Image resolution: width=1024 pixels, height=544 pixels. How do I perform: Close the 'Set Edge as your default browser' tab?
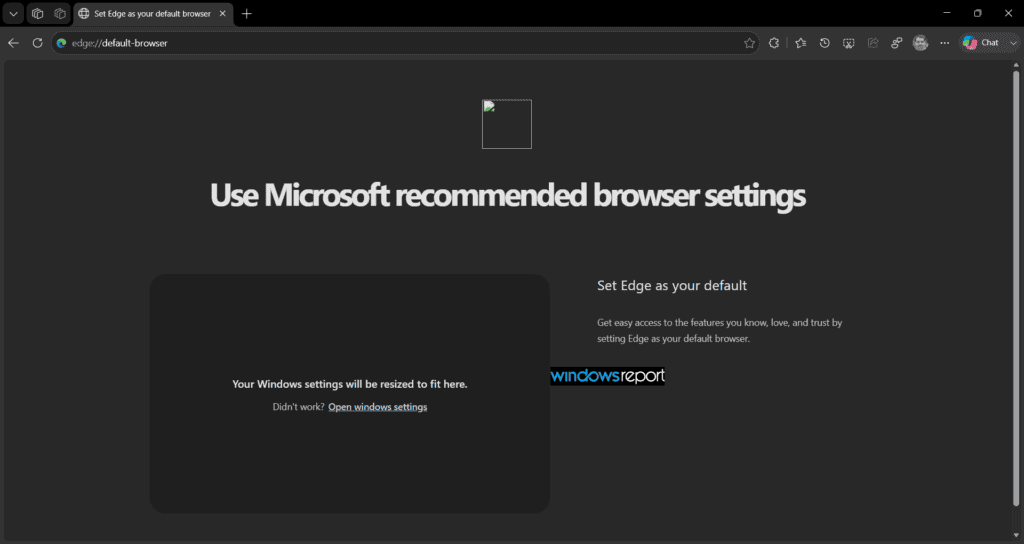(223, 14)
